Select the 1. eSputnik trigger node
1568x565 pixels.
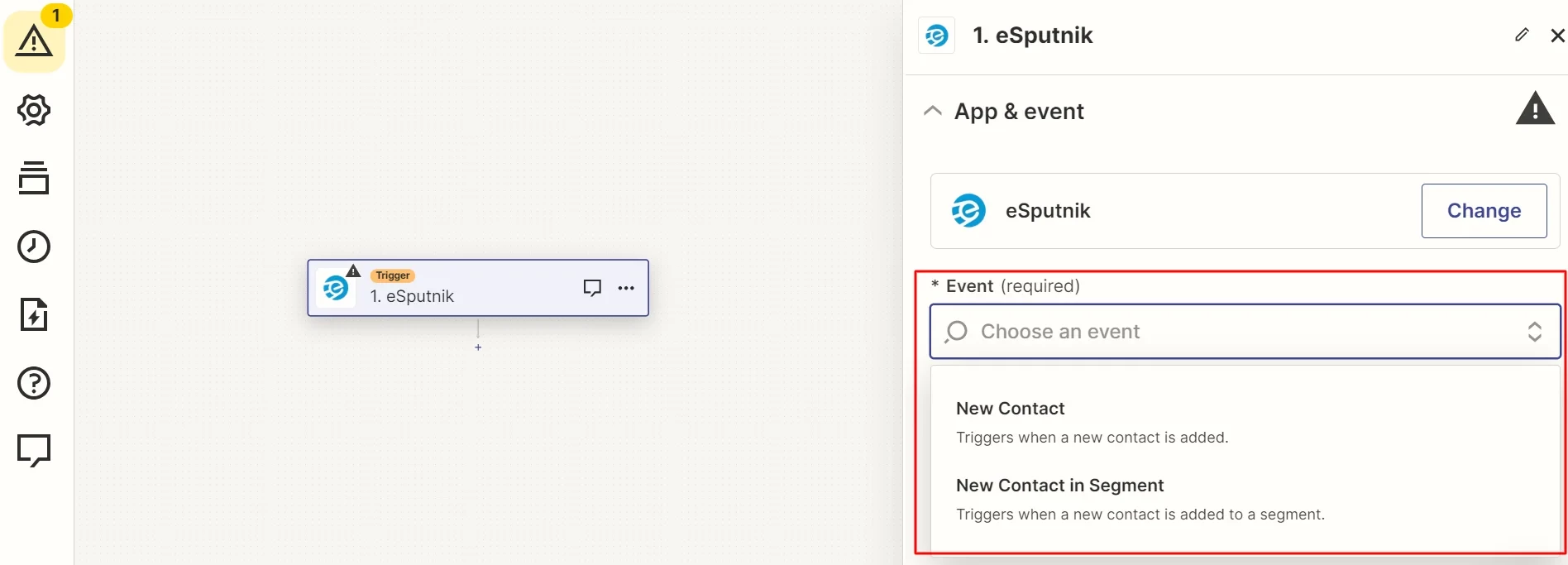pos(478,288)
